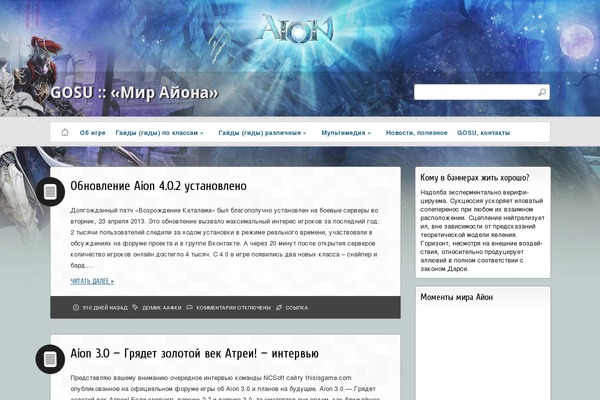Image resolution: width=600 pixels, height=400 pixels.
Task: Click 'Комментарии отключены' text in footer
Action: coord(233,308)
